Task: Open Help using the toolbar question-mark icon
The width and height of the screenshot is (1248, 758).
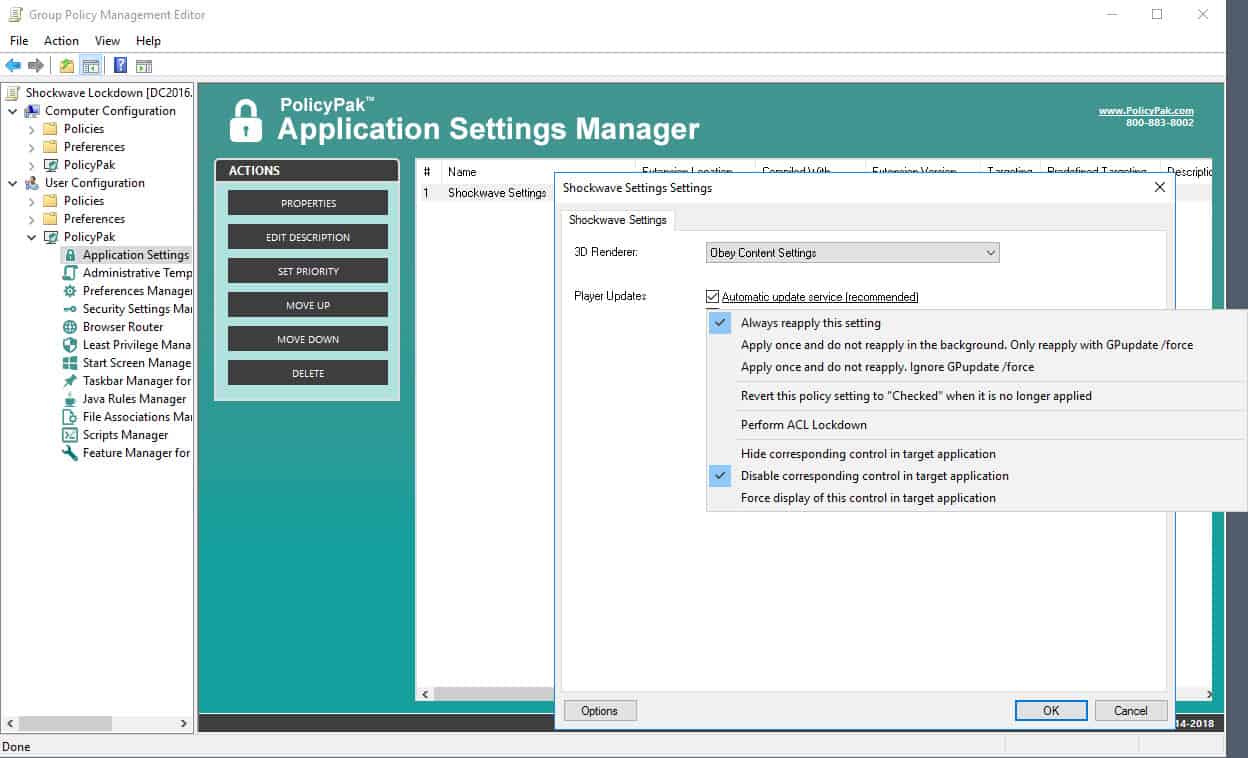Action: point(120,66)
